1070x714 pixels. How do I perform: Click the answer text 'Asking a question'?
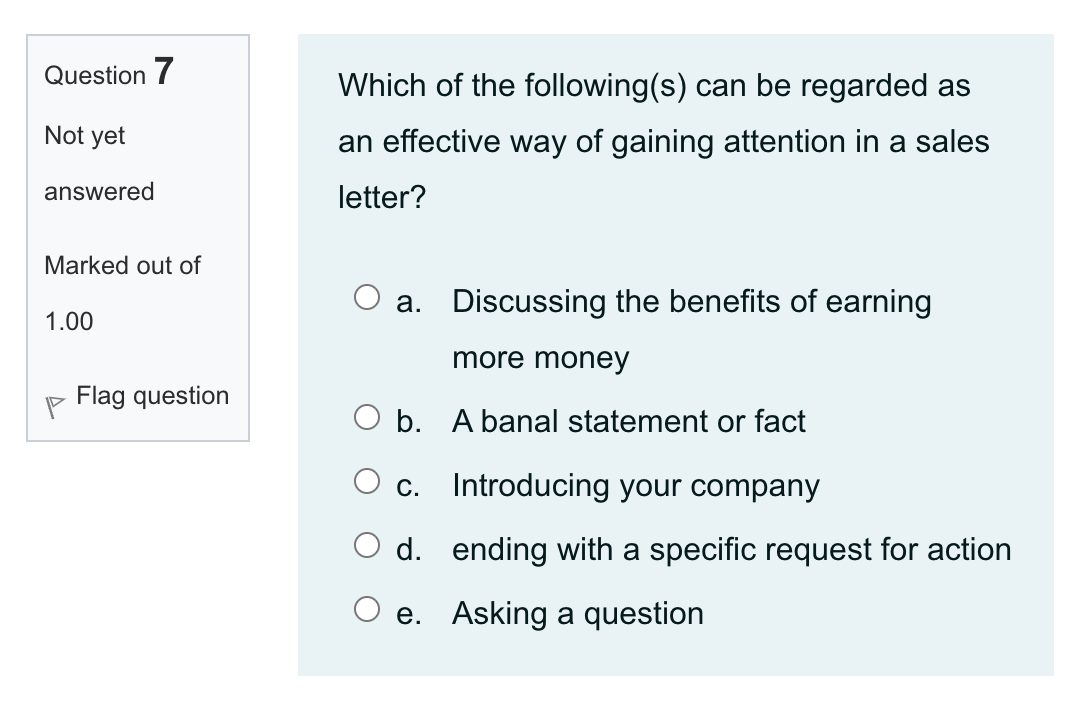click(x=577, y=613)
